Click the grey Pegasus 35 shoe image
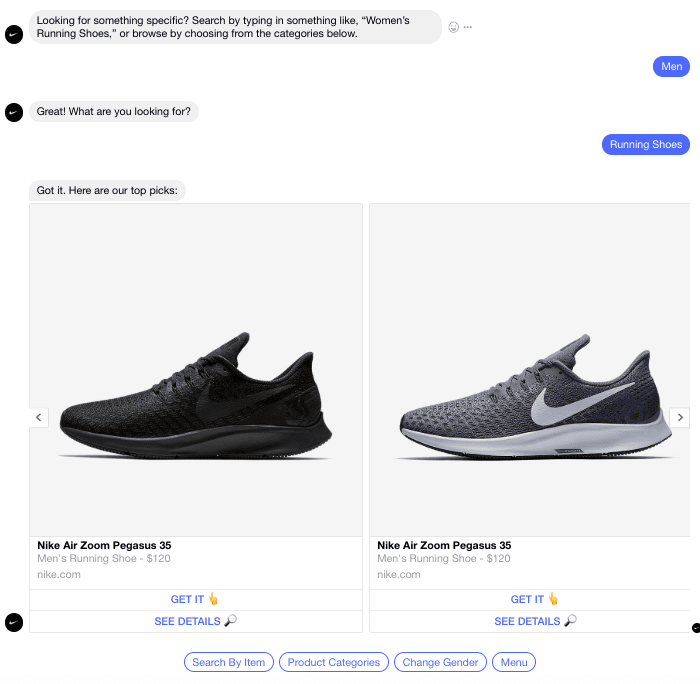700x684 pixels. tap(529, 370)
